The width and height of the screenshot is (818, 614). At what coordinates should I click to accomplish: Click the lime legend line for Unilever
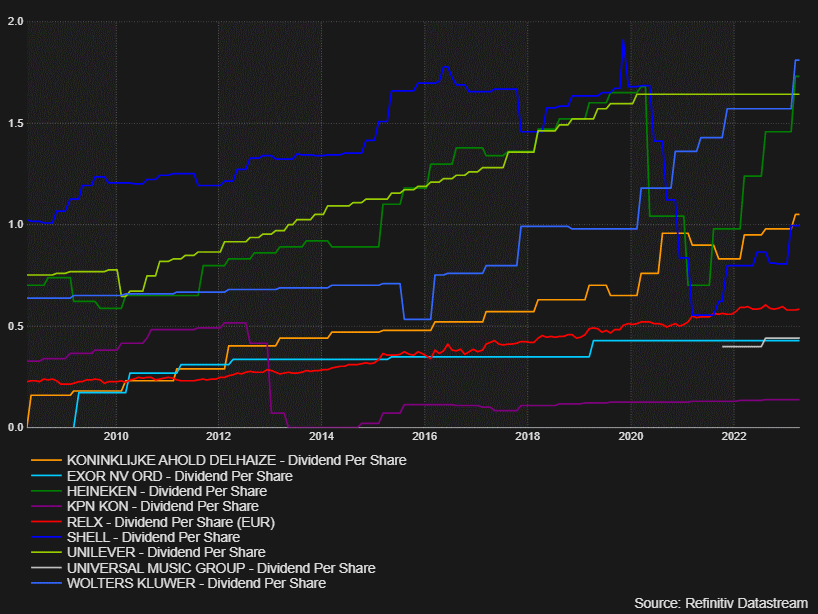46,552
